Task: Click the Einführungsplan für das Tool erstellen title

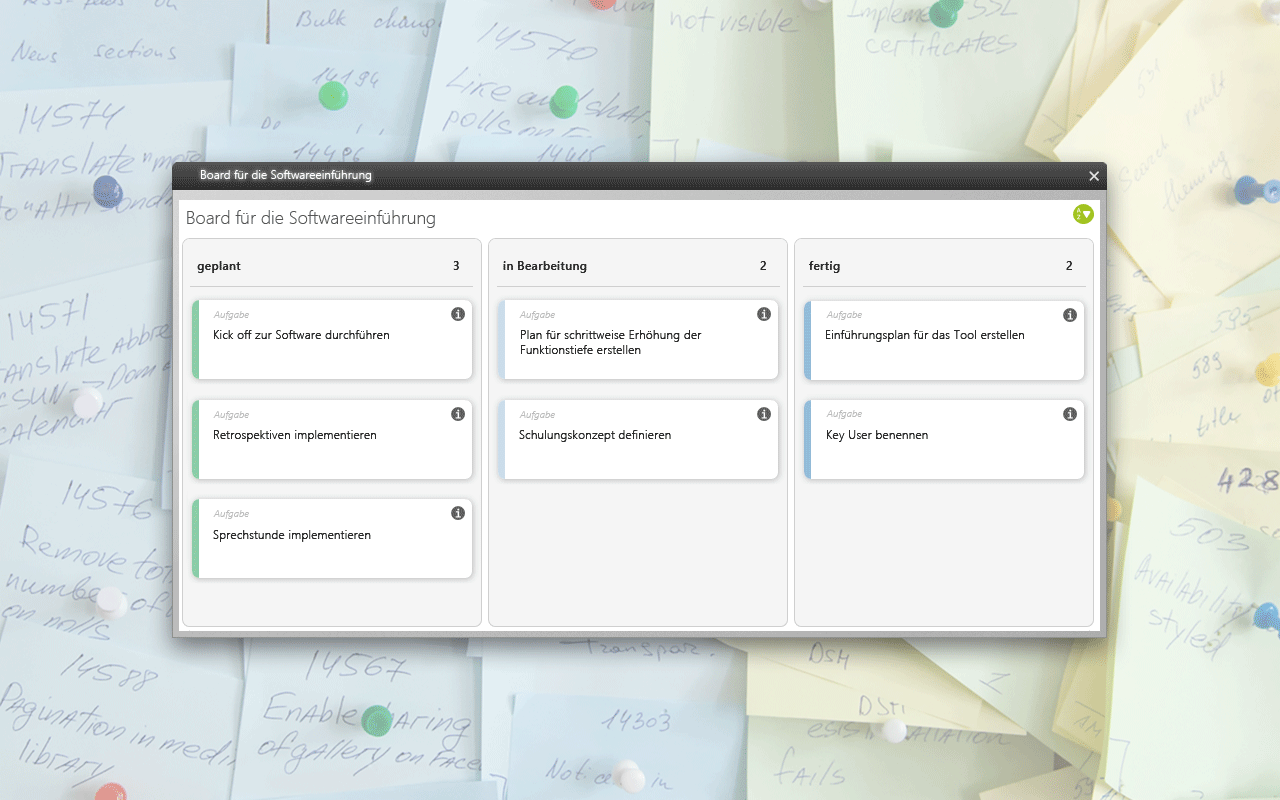Action: (925, 335)
